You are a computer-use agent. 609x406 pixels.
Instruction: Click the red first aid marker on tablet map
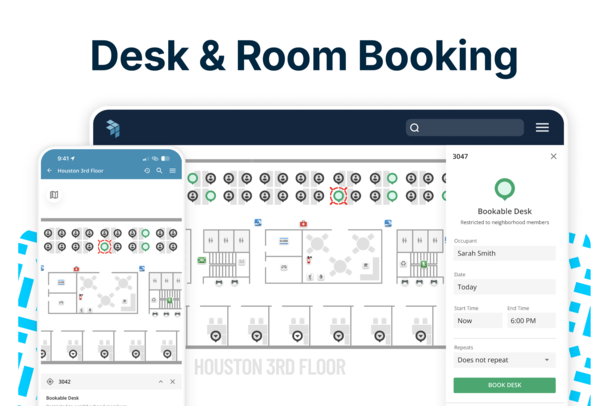pos(303,223)
